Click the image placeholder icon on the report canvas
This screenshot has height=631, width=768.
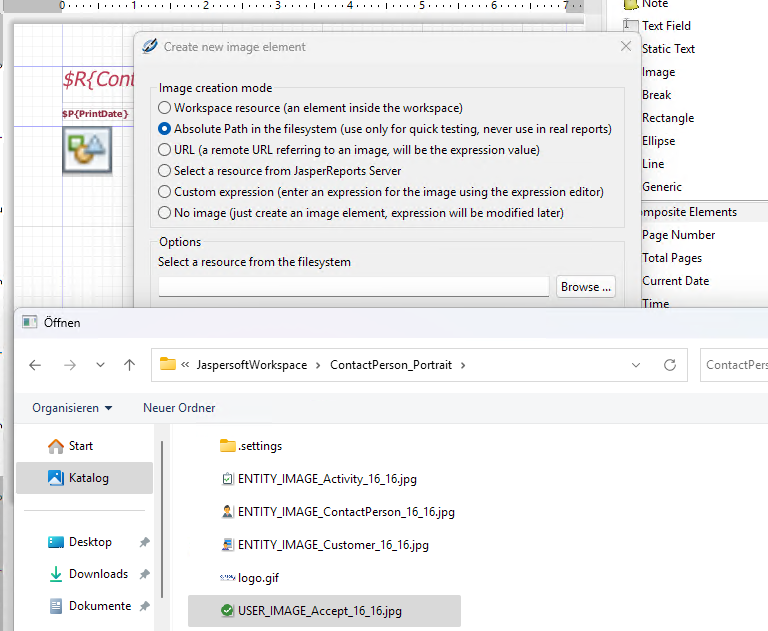(x=86, y=150)
